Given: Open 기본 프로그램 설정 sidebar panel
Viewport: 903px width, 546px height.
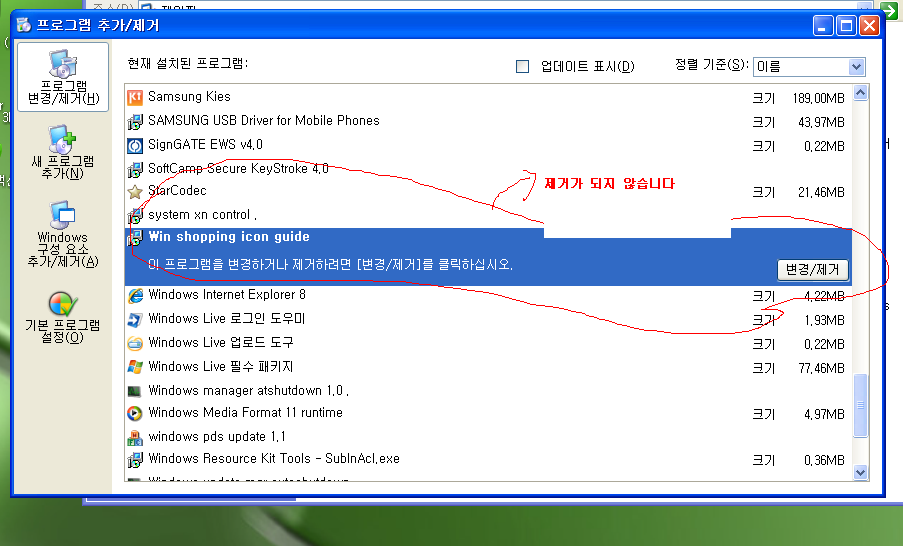Looking at the screenshot, I should tap(62, 317).
